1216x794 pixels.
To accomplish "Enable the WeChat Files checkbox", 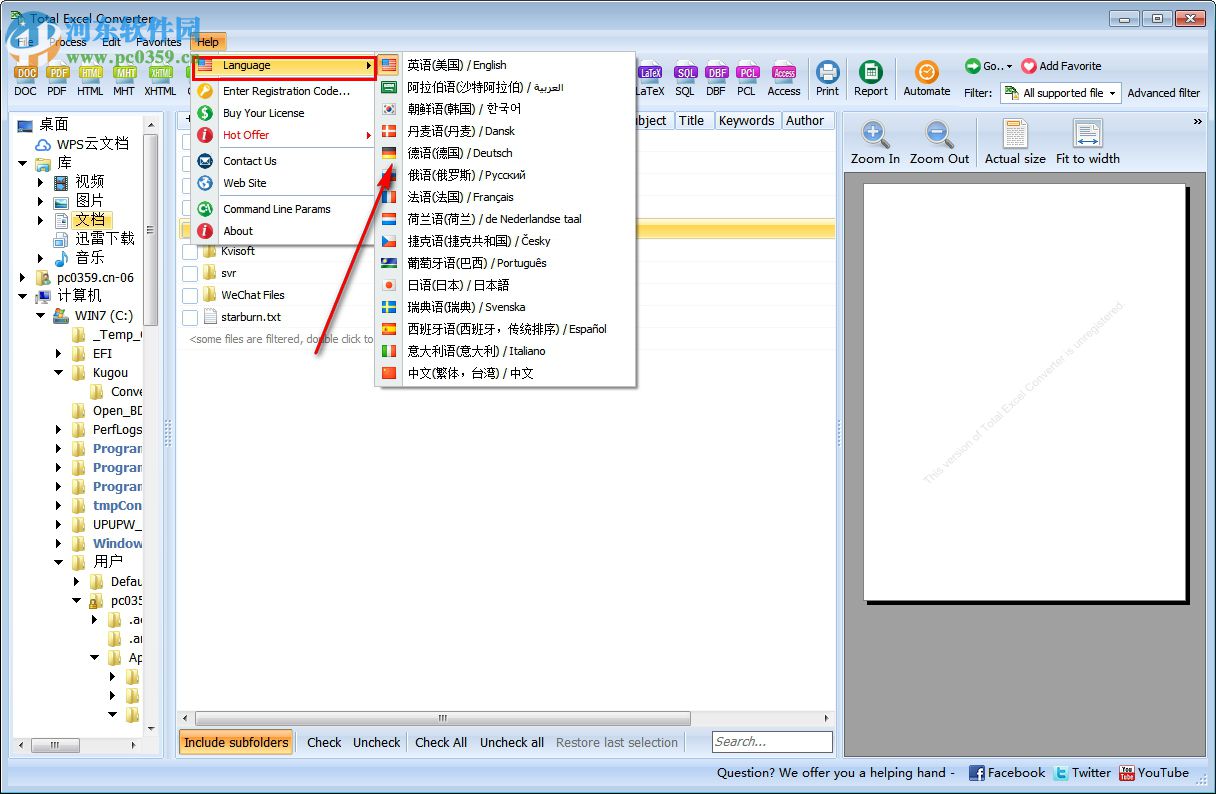I will click(x=190, y=294).
